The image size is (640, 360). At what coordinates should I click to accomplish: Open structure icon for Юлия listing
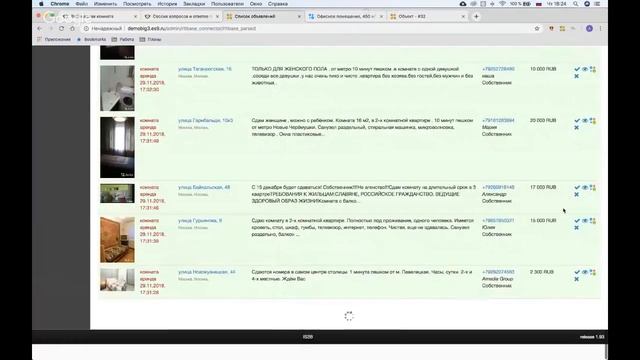tap(593, 221)
